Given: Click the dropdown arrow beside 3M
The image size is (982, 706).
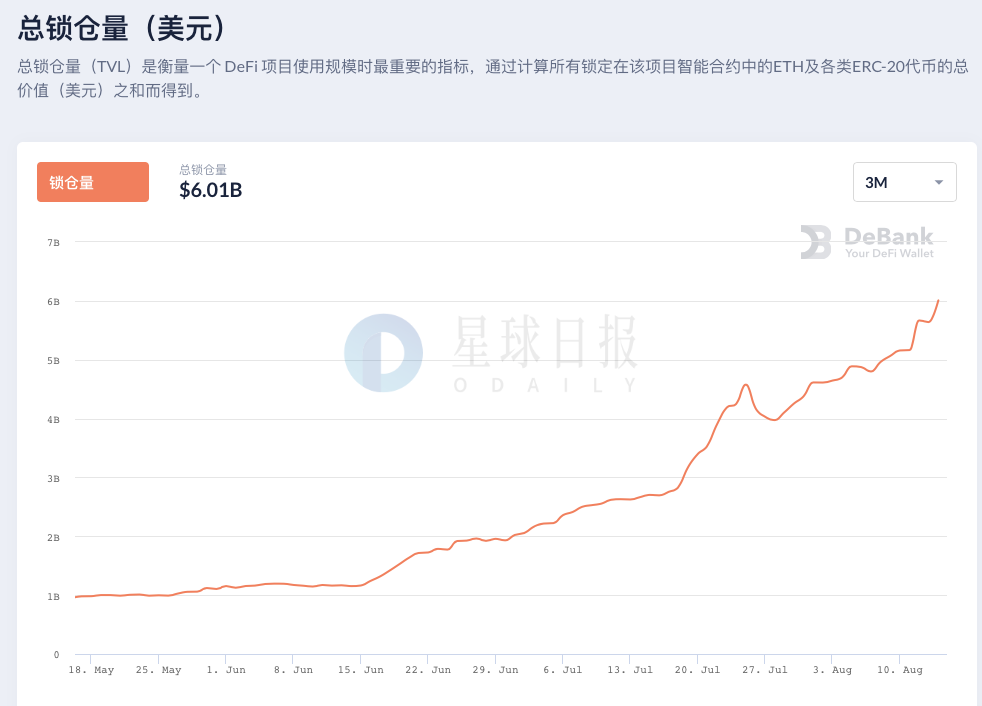Looking at the screenshot, I should pyautogui.click(x=939, y=182).
